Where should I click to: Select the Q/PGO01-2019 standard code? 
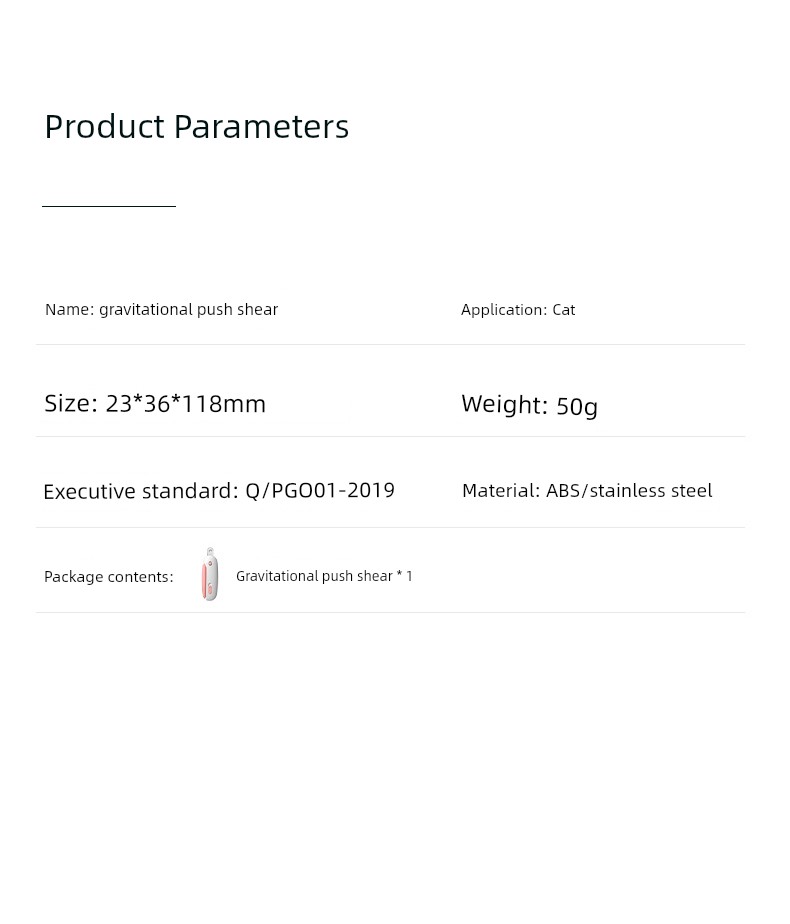pos(320,490)
